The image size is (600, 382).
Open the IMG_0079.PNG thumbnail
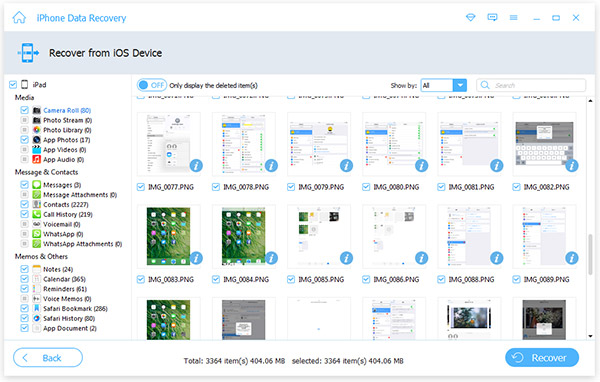coord(318,144)
